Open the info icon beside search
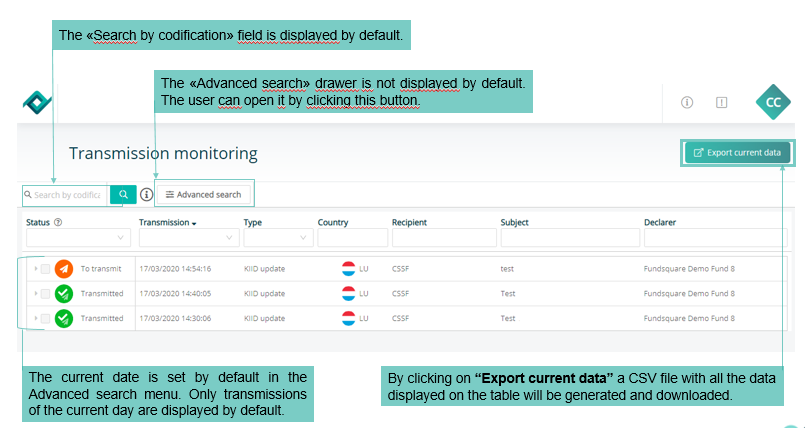This screenshot has width=805, height=428. click(x=147, y=194)
